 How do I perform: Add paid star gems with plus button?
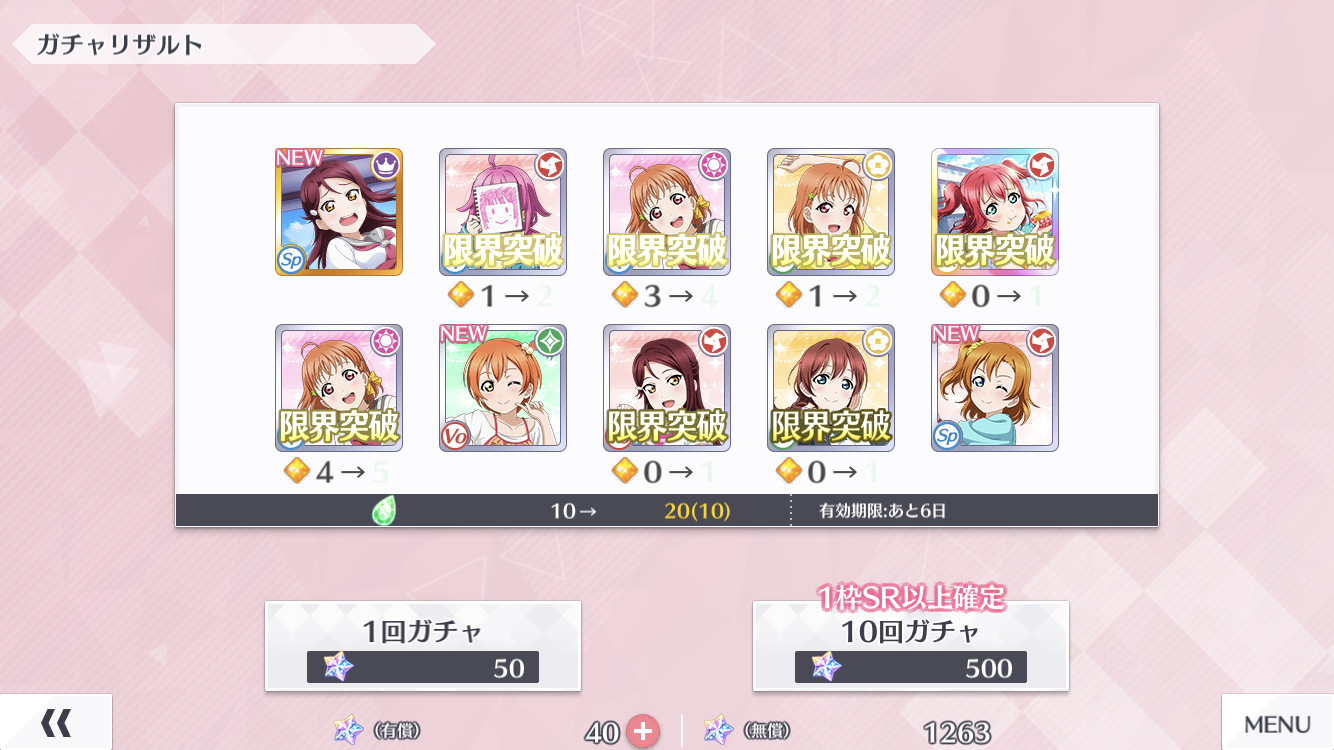(642, 731)
